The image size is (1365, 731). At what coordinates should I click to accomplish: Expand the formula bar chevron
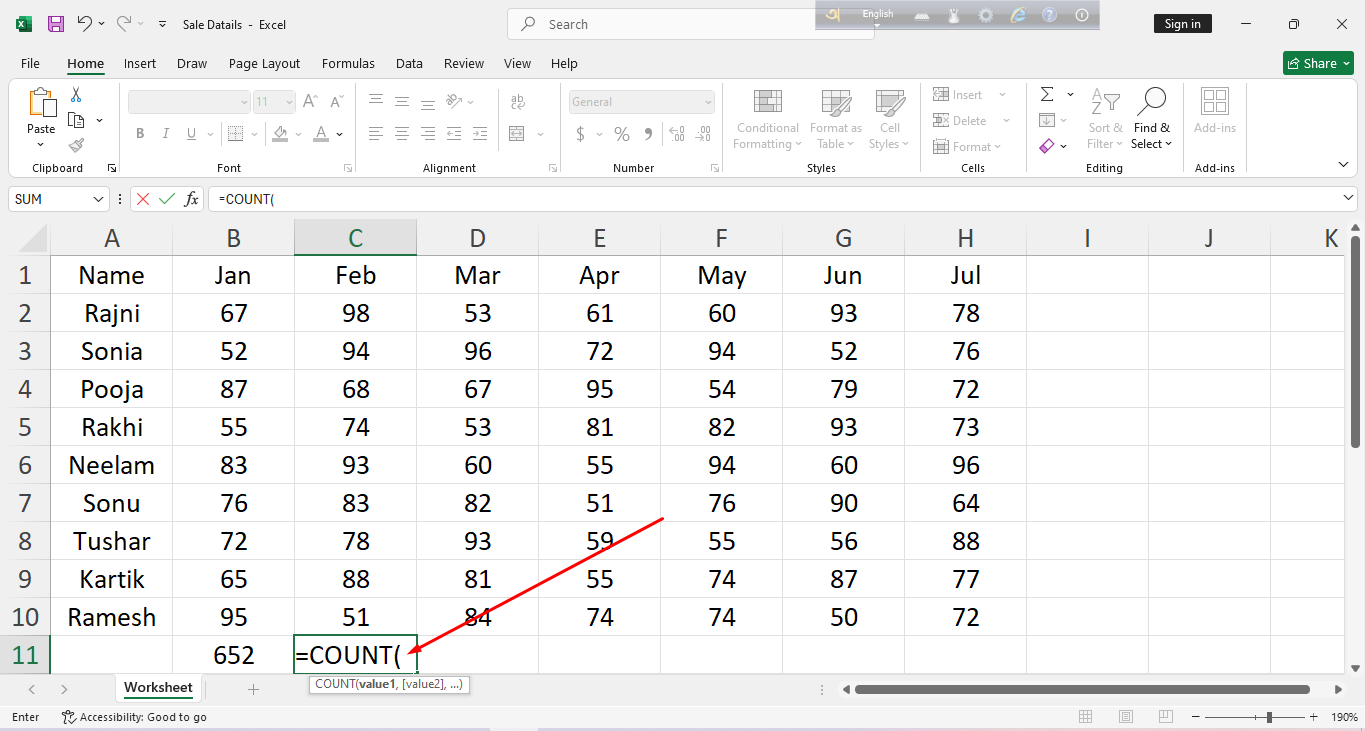(1349, 198)
